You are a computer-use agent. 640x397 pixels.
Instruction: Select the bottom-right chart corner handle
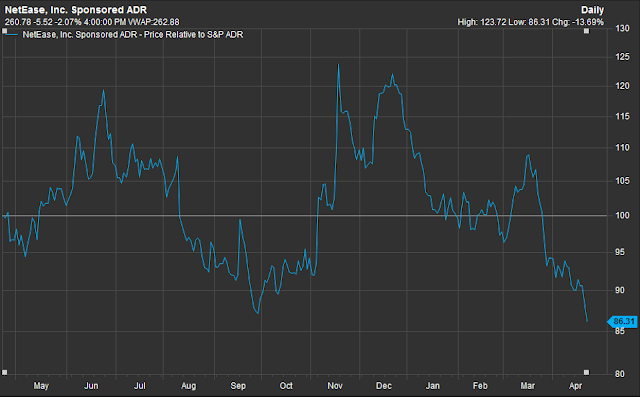tap(587, 372)
